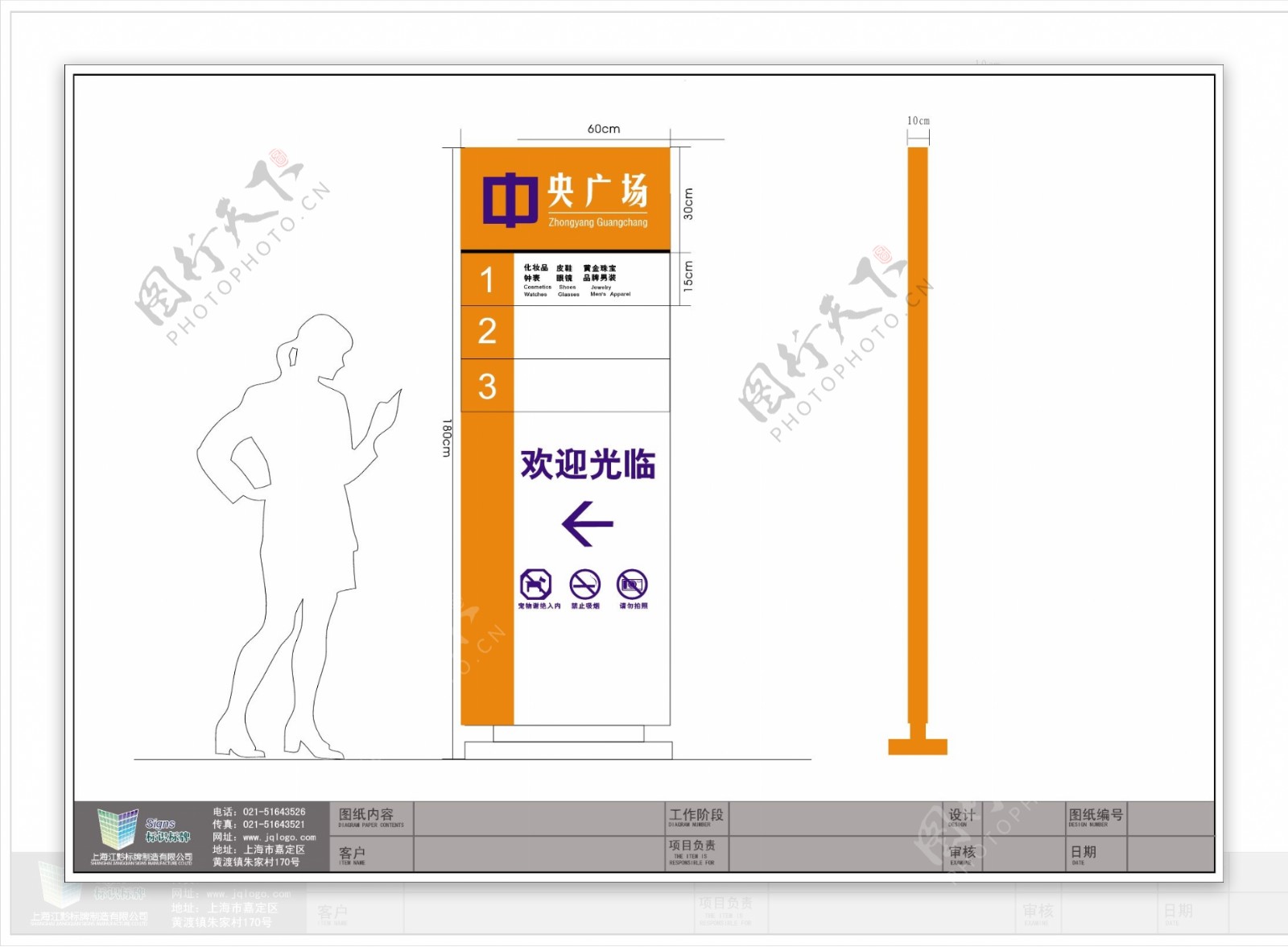Click the 项目负责 title block label
The height and width of the screenshot is (947, 1288).
[x=692, y=846]
